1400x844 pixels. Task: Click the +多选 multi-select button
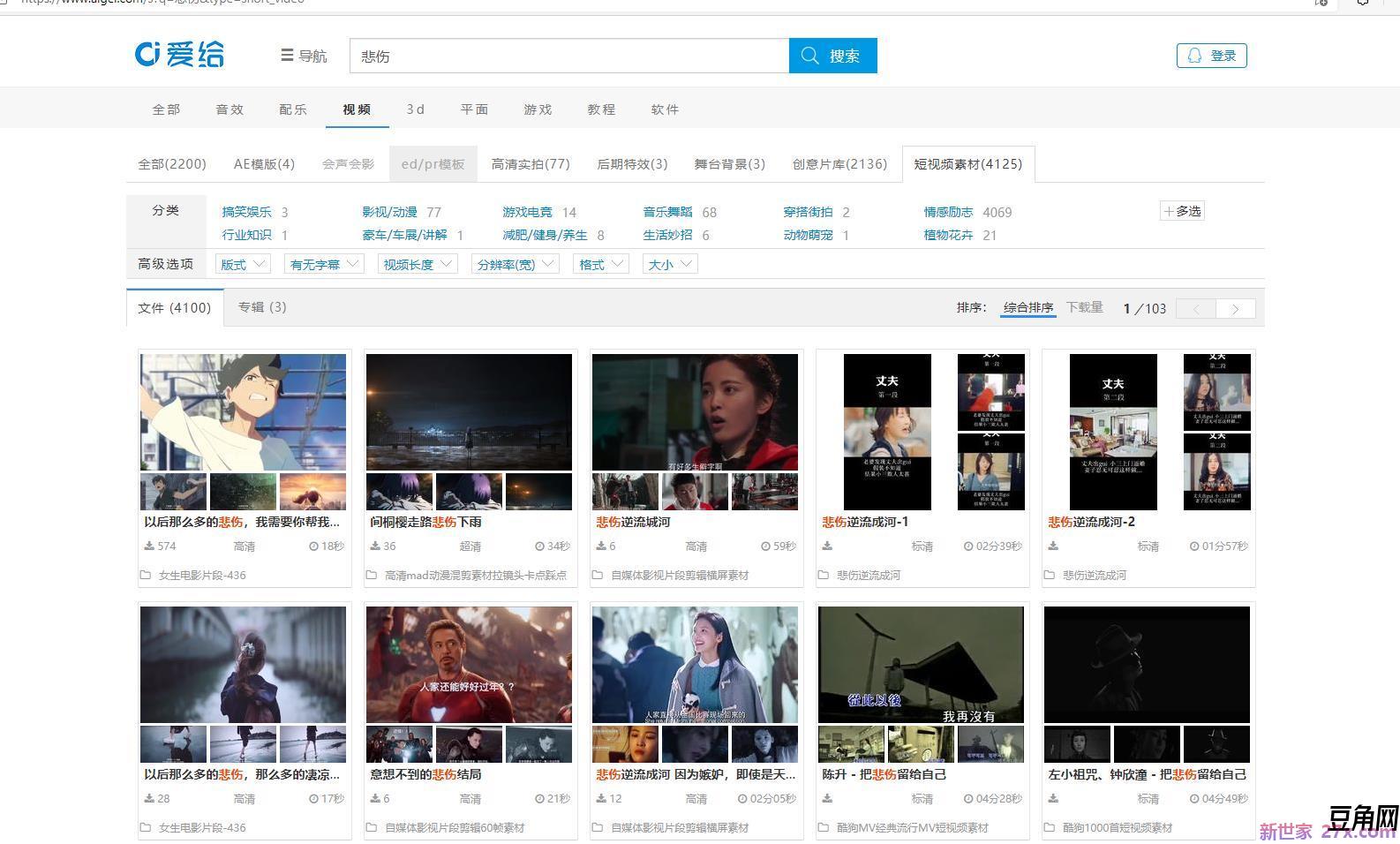tap(1182, 211)
